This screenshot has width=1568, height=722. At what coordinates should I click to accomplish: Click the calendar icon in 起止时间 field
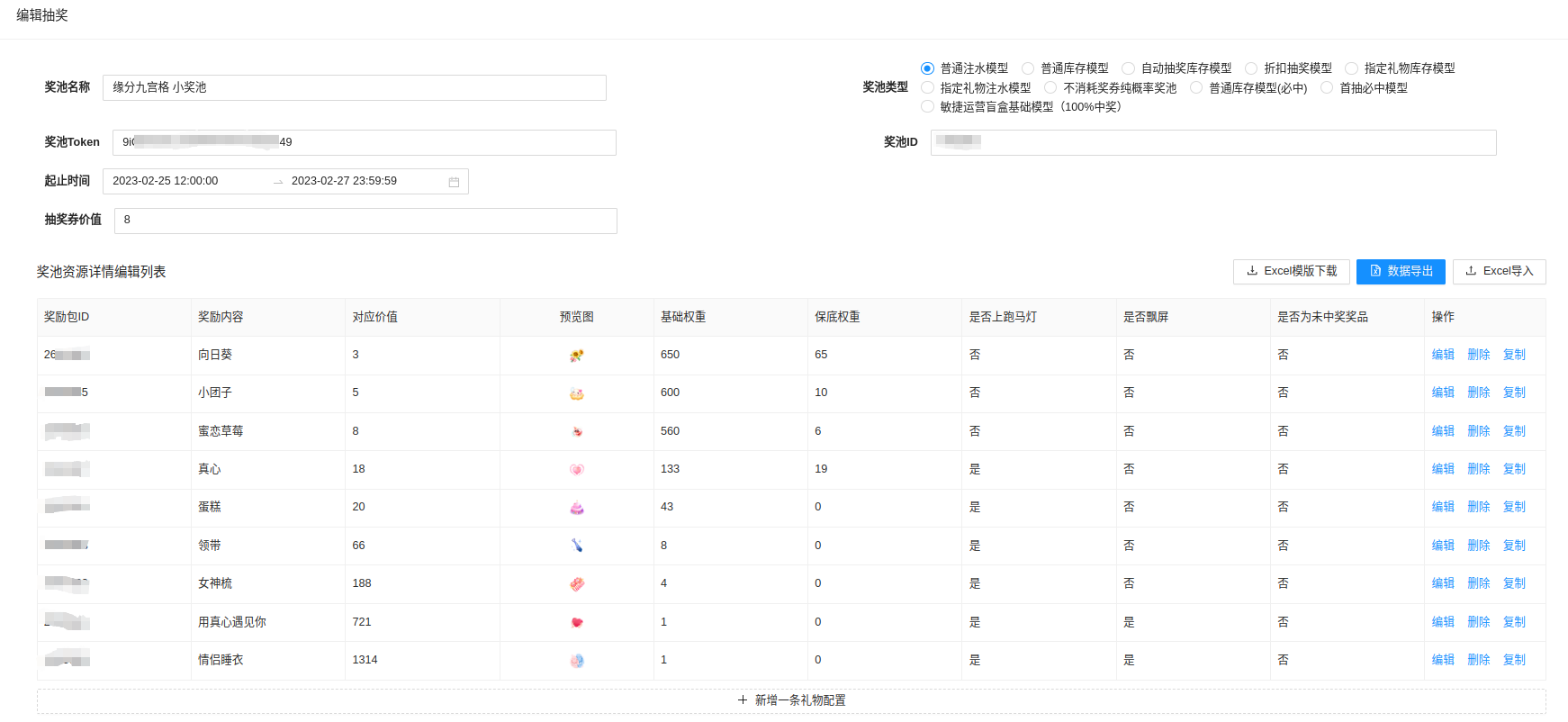click(x=454, y=182)
